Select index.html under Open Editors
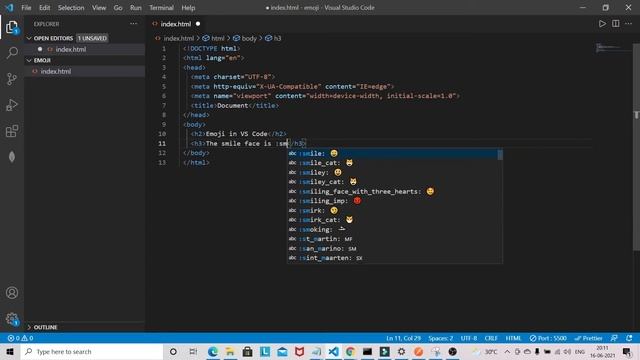640x360 pixels. coord(84,49)
